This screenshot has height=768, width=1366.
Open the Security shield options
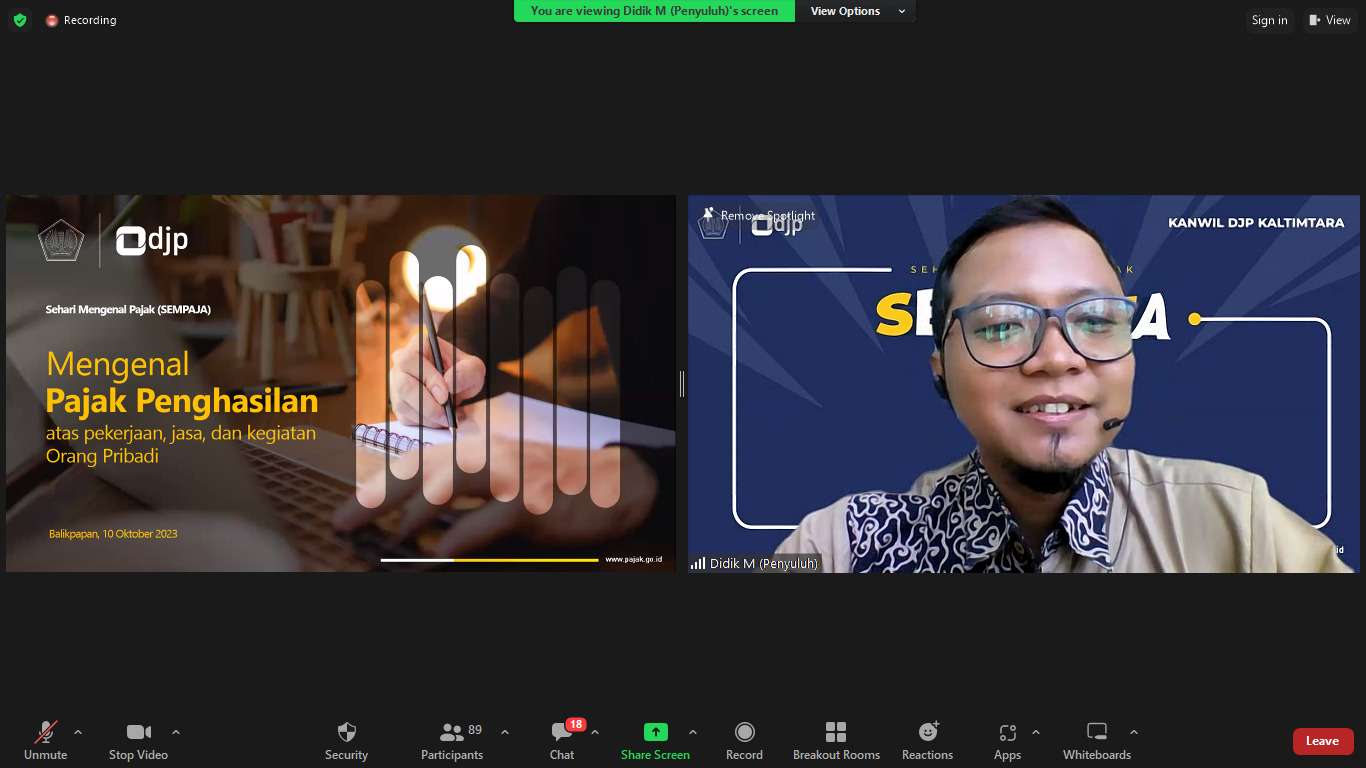click(346, 740)
